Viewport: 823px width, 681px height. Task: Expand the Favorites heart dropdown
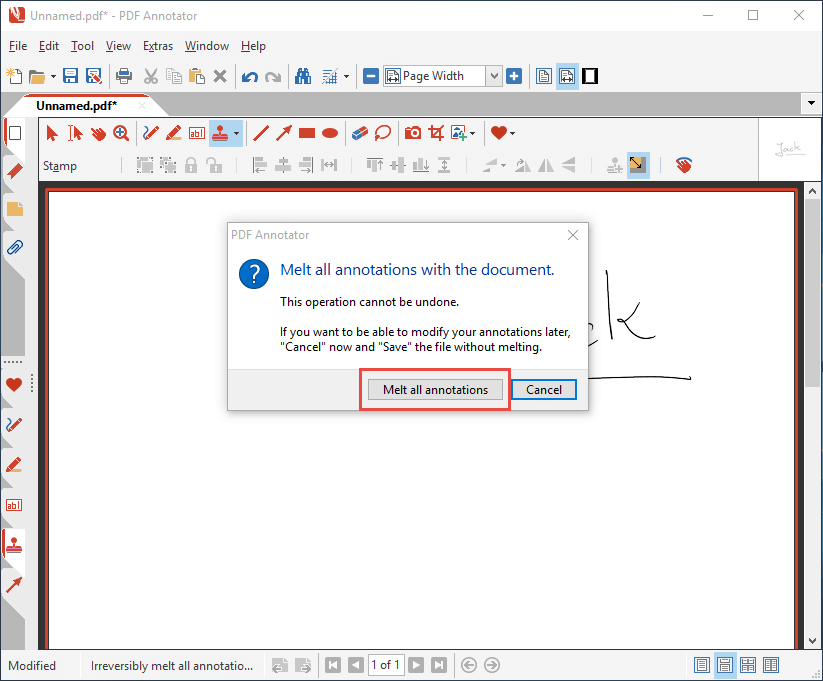(x=512, y=133)
